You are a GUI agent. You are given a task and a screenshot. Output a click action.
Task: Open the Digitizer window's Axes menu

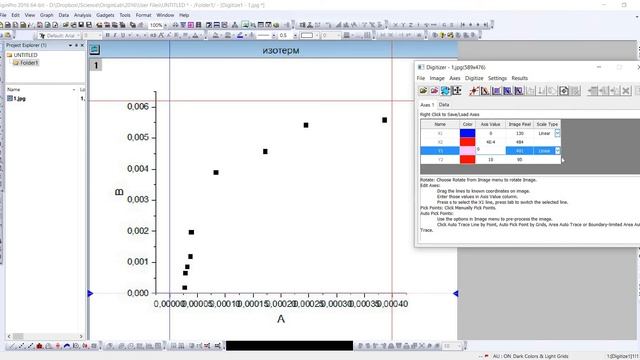pos(455,78)
